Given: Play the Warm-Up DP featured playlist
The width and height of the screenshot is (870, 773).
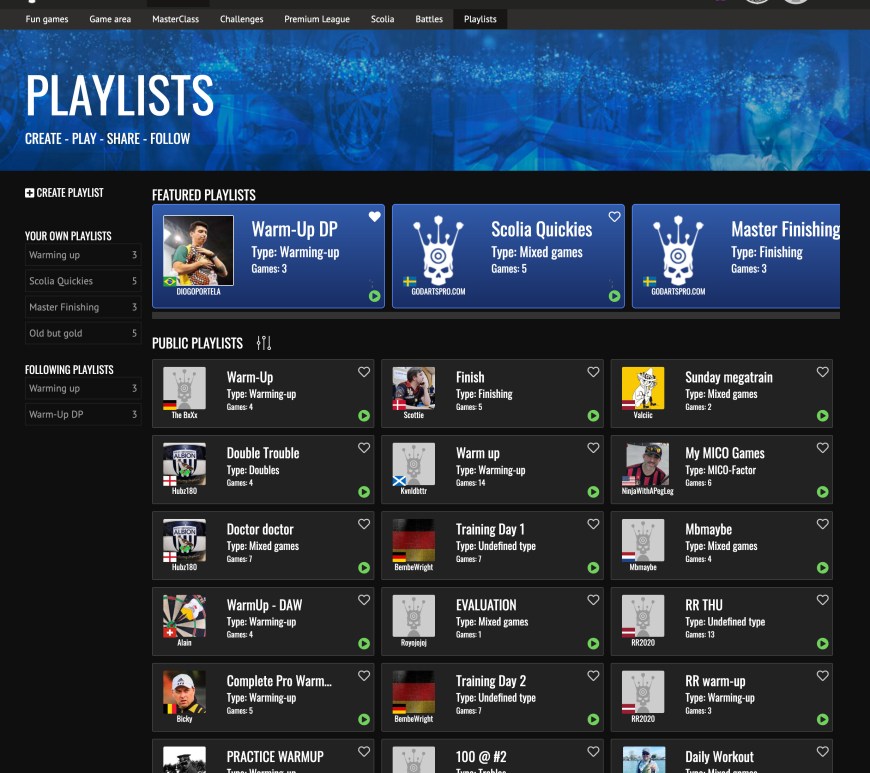Looking at the screenshot, I should tap(374, 296).
